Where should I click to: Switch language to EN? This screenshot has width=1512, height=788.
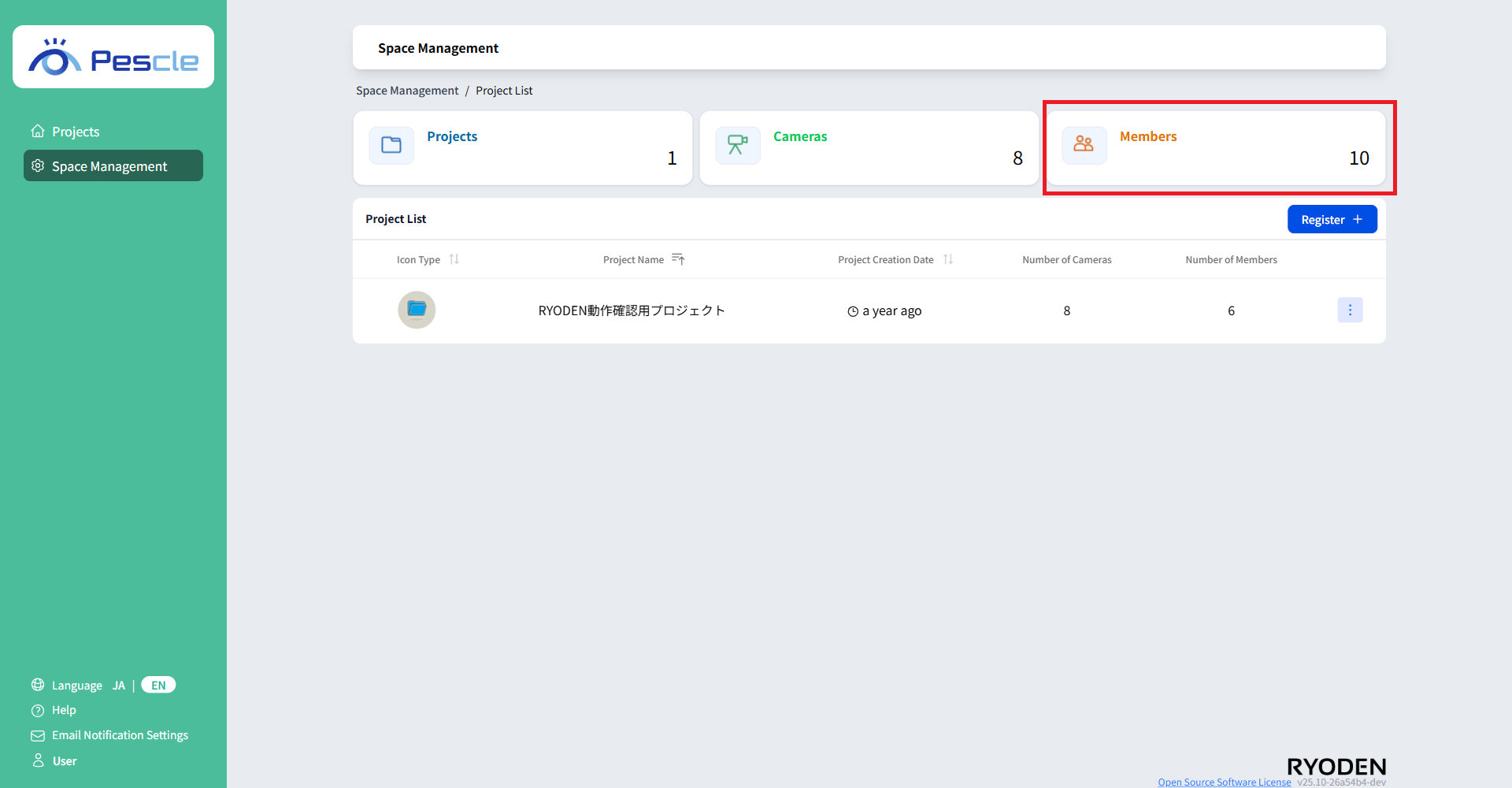point(158,686)
